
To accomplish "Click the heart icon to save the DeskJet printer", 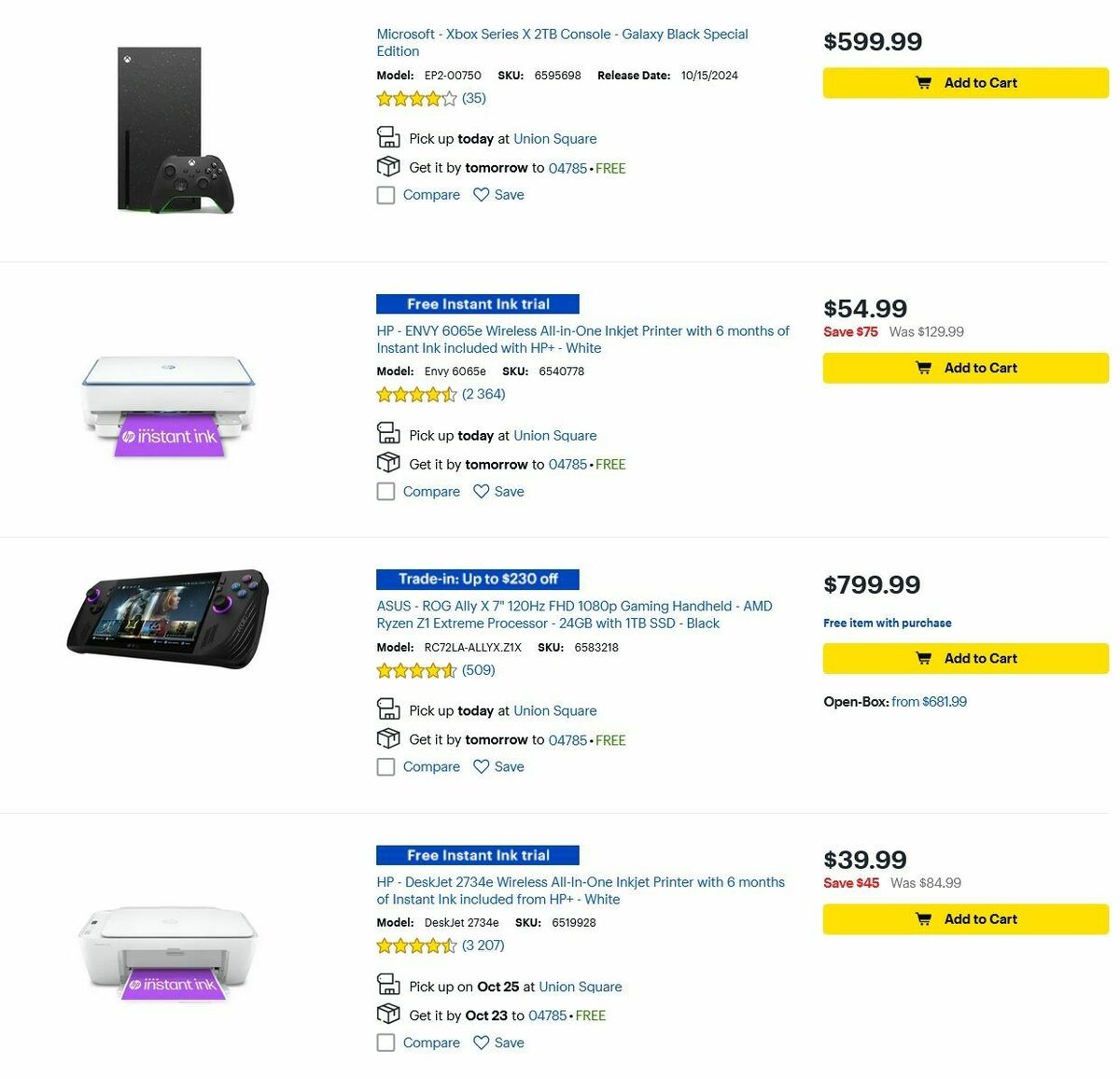I will pos(481,1043).
